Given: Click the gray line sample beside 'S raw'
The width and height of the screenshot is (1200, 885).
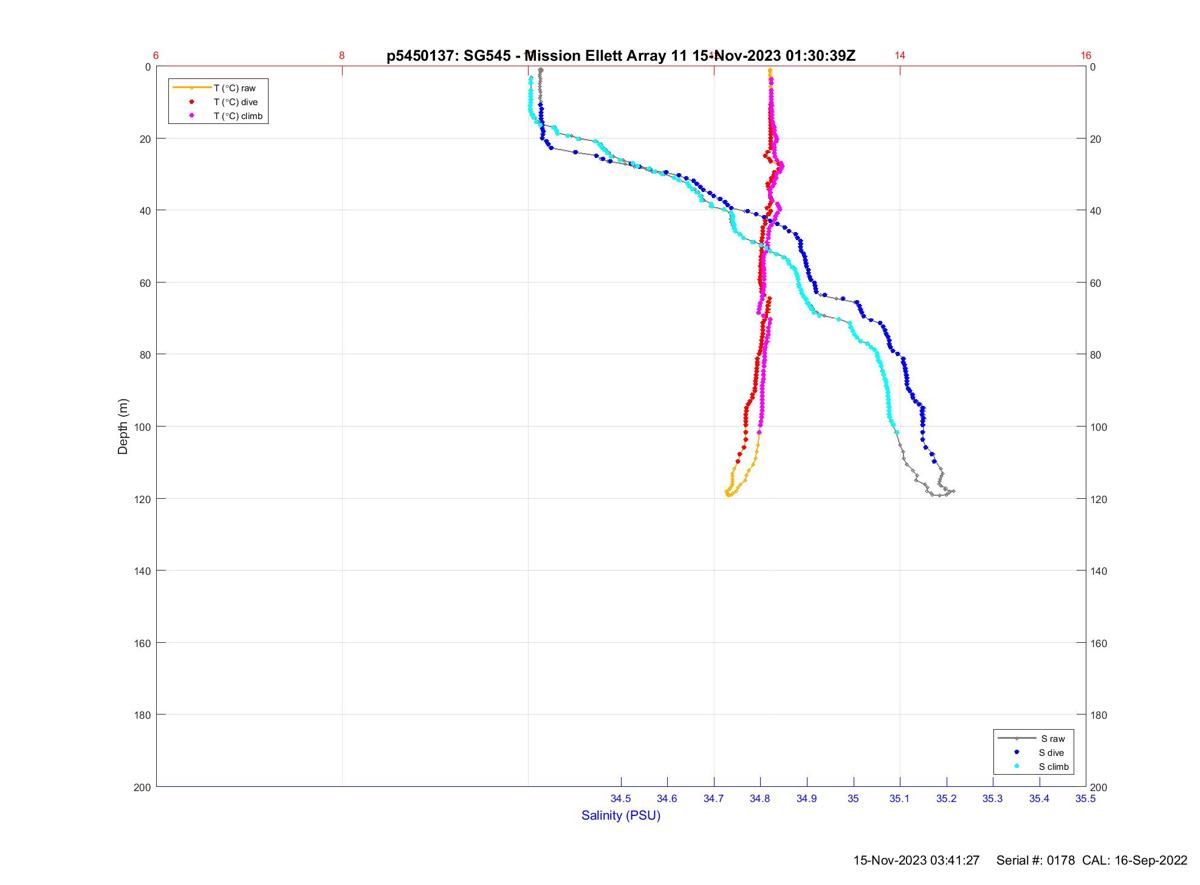Looking at the screenshot, I should 1016,738.
